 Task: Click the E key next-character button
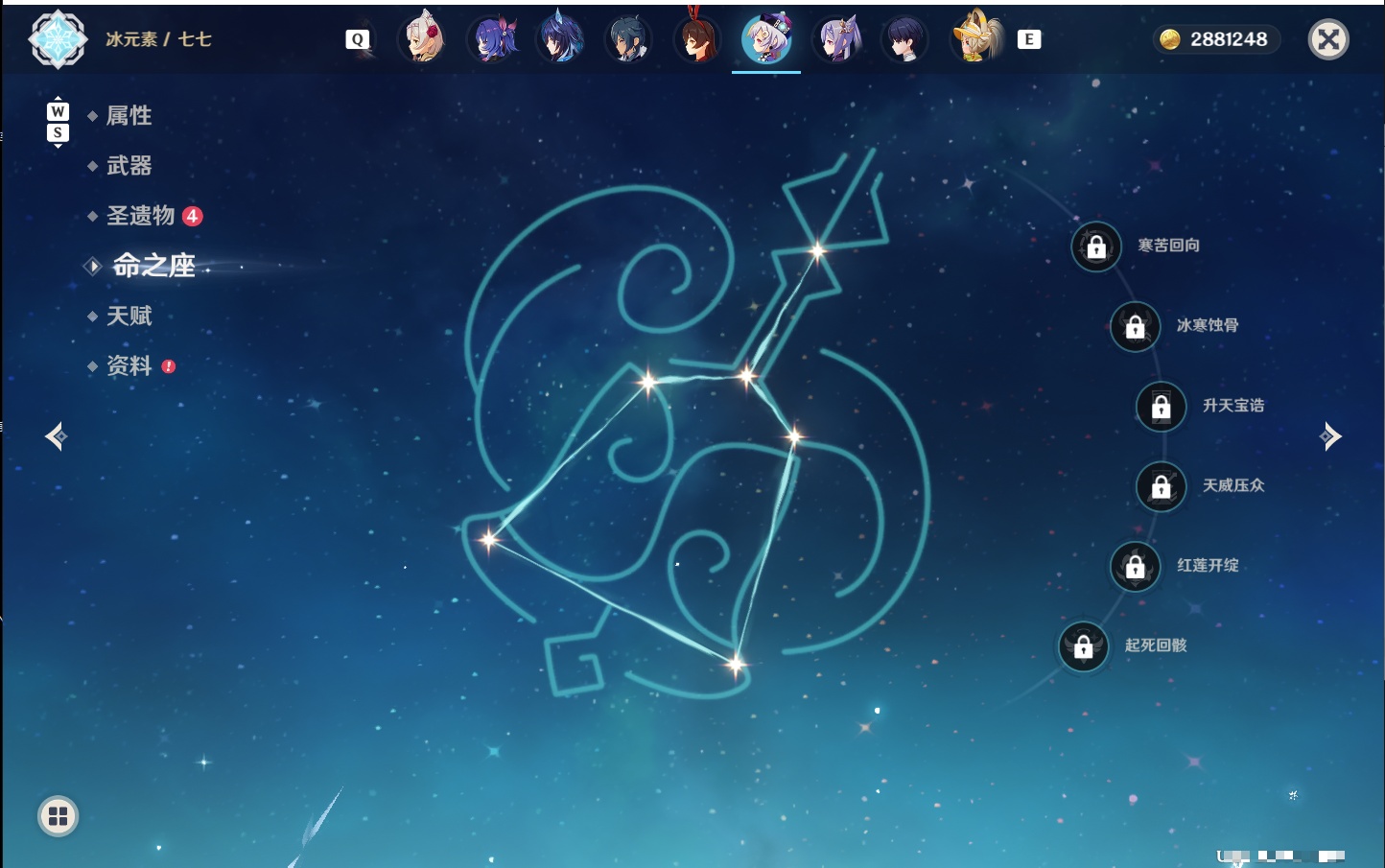click(1028, 39)
